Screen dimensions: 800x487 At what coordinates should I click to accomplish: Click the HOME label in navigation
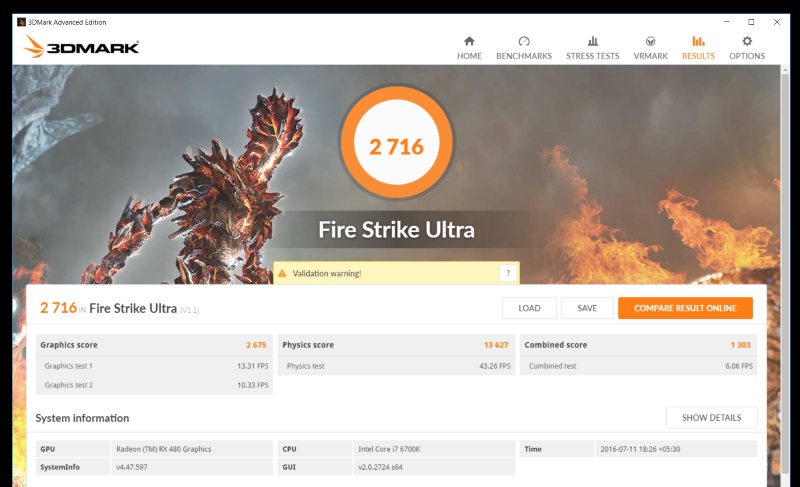[x=469, y=56]
